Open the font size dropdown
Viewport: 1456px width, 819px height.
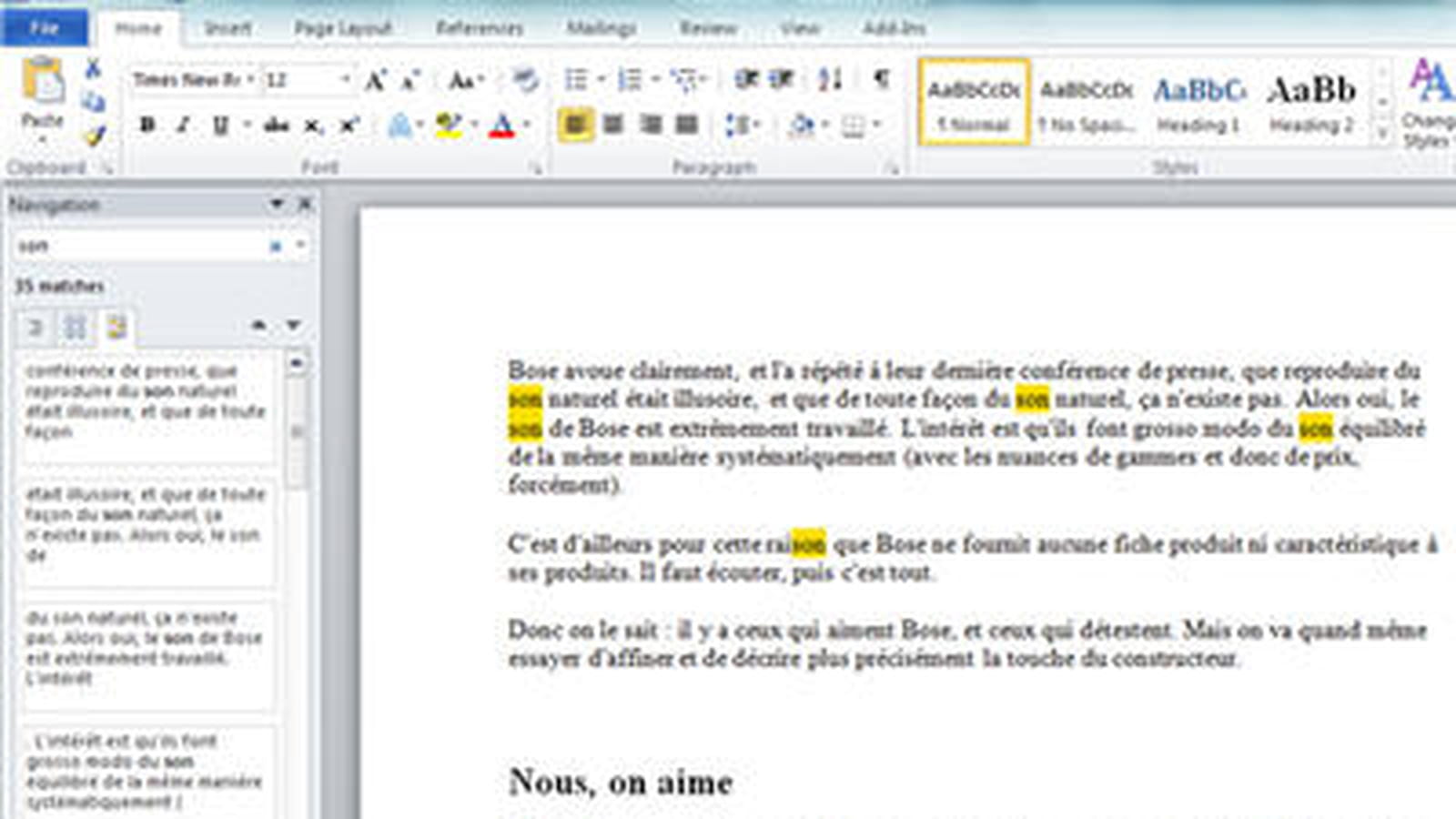[x=345, y=80]
